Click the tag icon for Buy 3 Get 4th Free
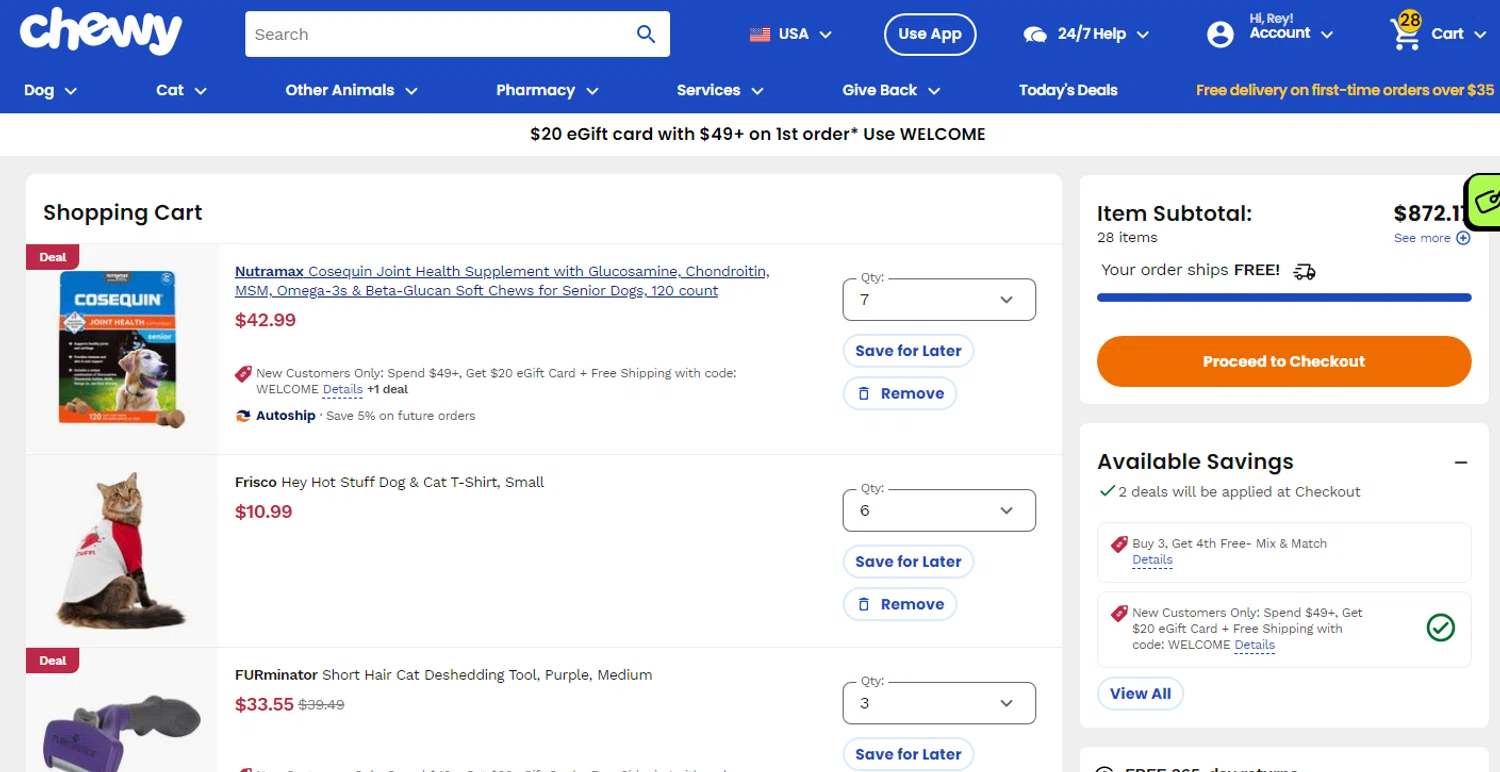 [1120, 545]
